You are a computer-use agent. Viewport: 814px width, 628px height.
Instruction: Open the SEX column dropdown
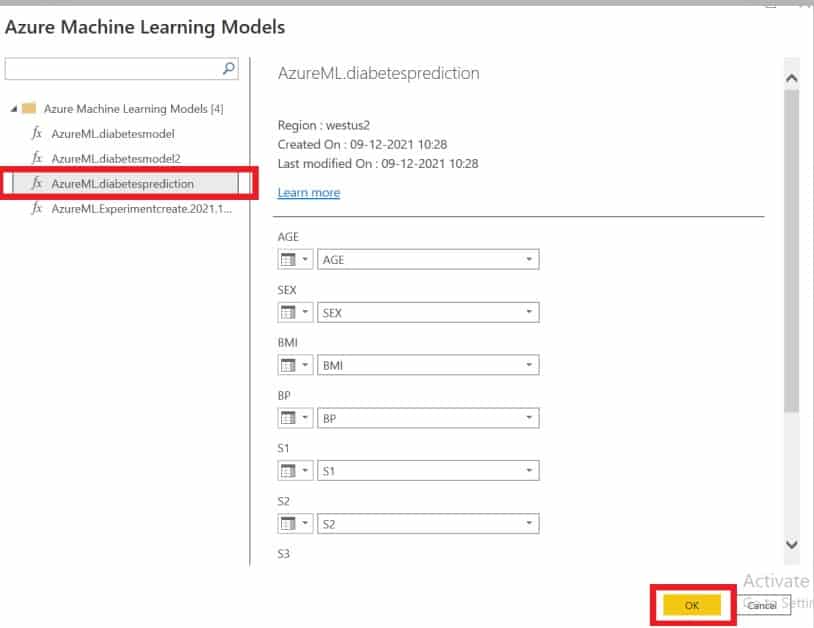[428, 312]
